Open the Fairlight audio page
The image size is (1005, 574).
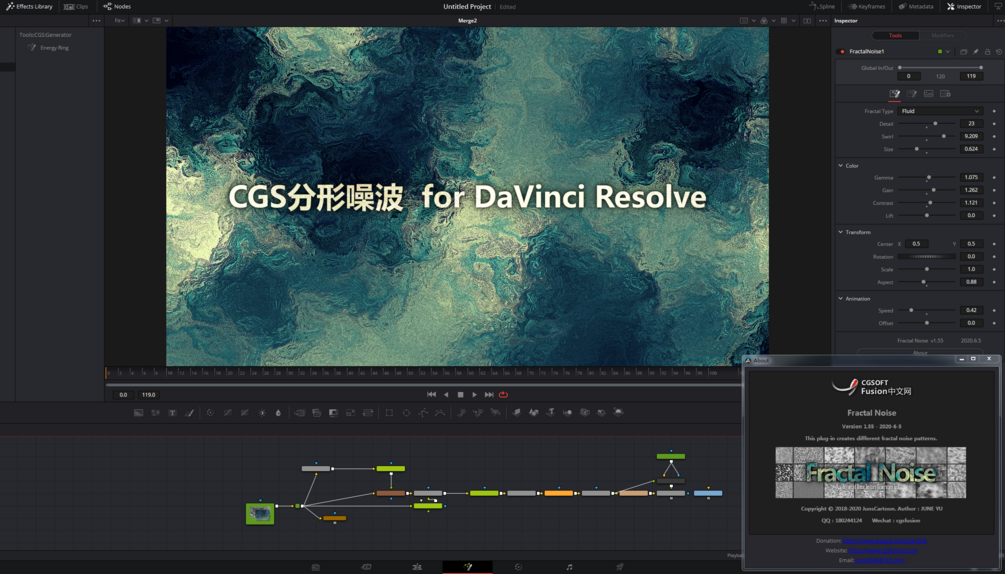[569, 567]
